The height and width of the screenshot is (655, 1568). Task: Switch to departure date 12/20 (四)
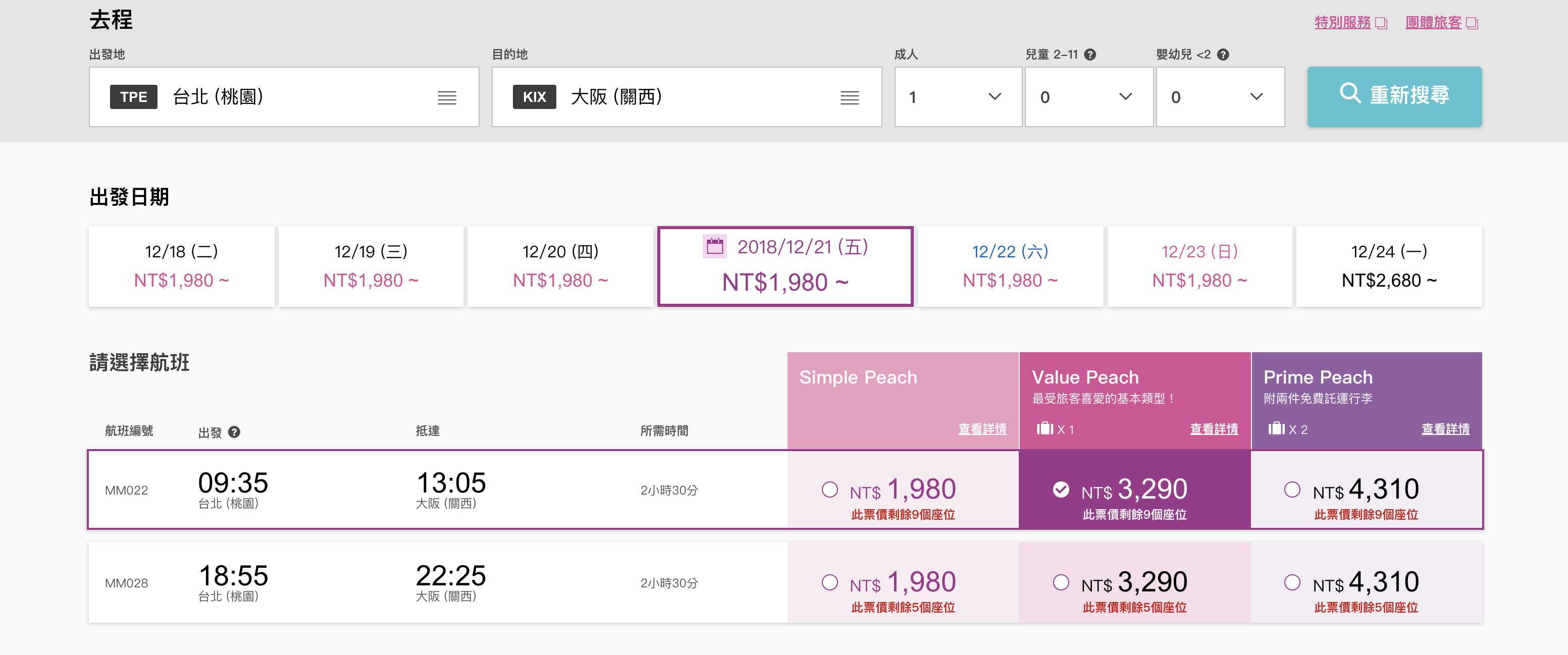pos(560,266)
